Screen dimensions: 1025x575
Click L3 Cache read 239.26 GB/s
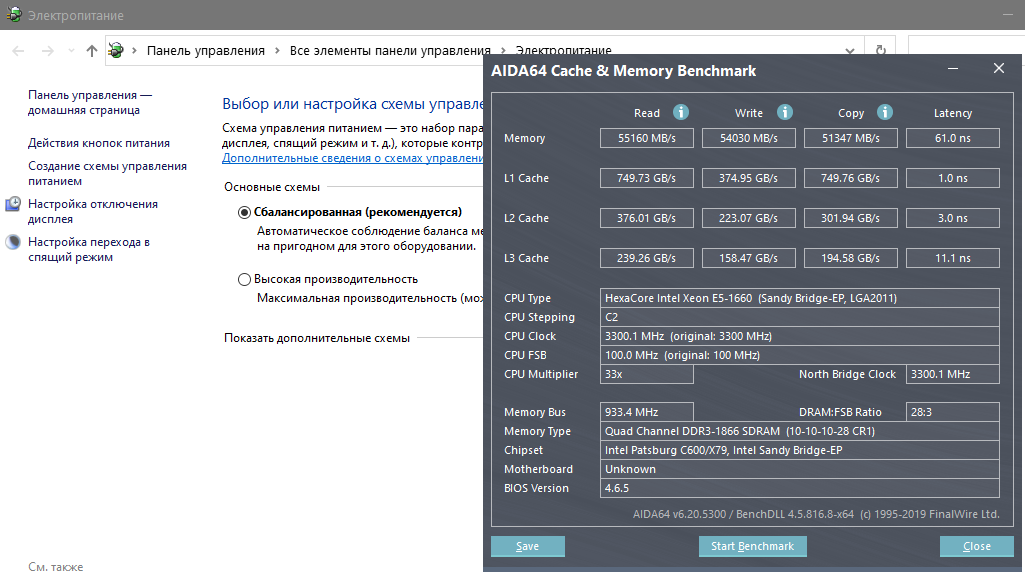[647, 258]
